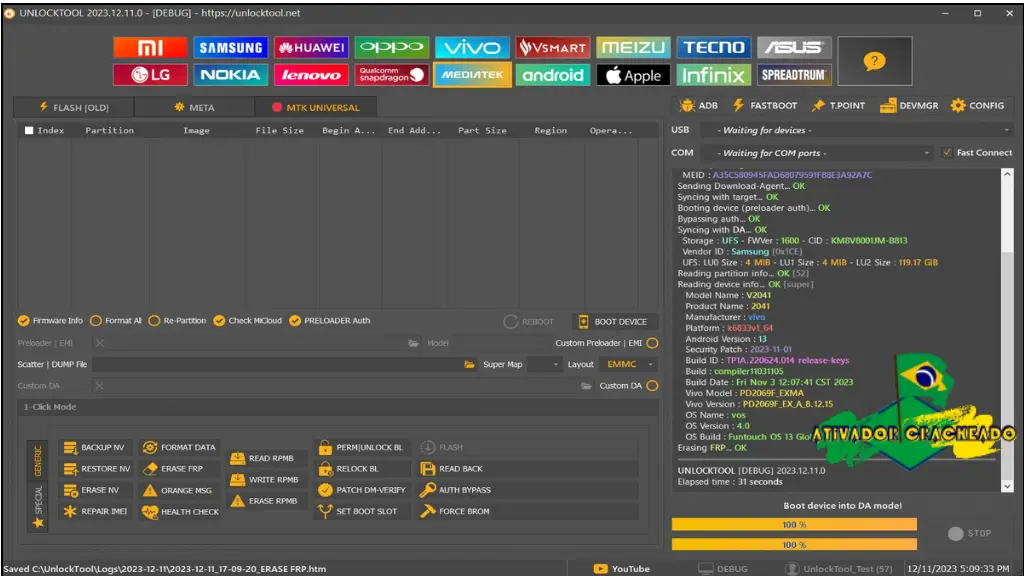Image resolution: width=1024 pixels, height=576 pixels.
Task: Check the Index select-all checkbox
Action: click(29, 131)
